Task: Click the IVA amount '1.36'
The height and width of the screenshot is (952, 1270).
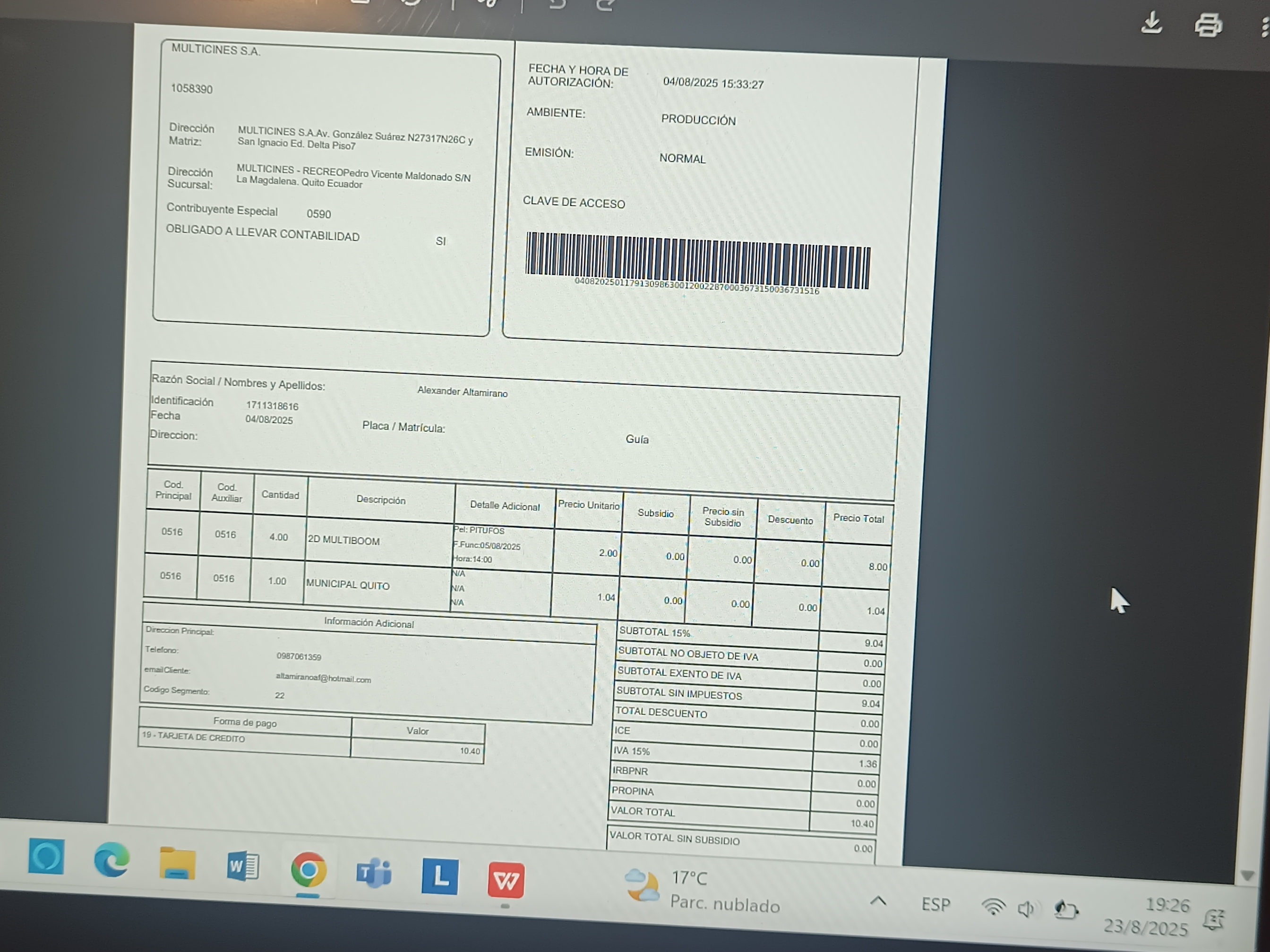Action: [x=867, y=765]
